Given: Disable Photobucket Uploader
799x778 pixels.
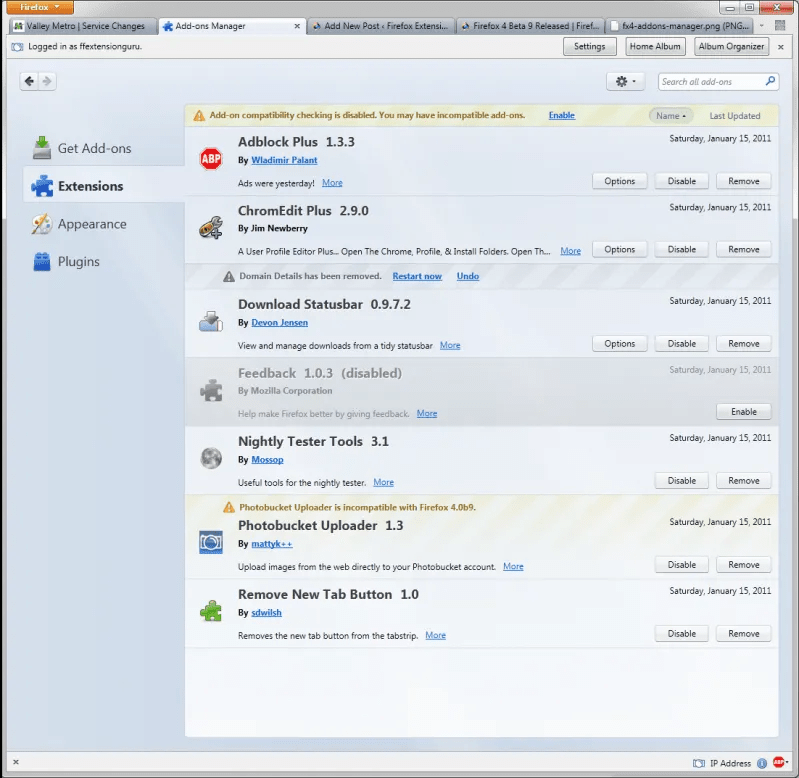Looking at the screenshot, I should (681, 565).
